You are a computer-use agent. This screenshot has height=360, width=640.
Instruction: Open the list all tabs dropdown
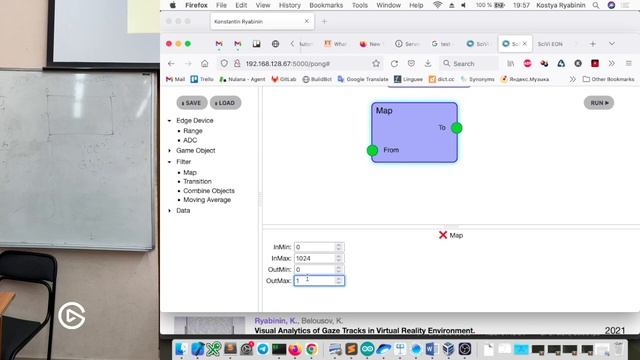[612, 44]
